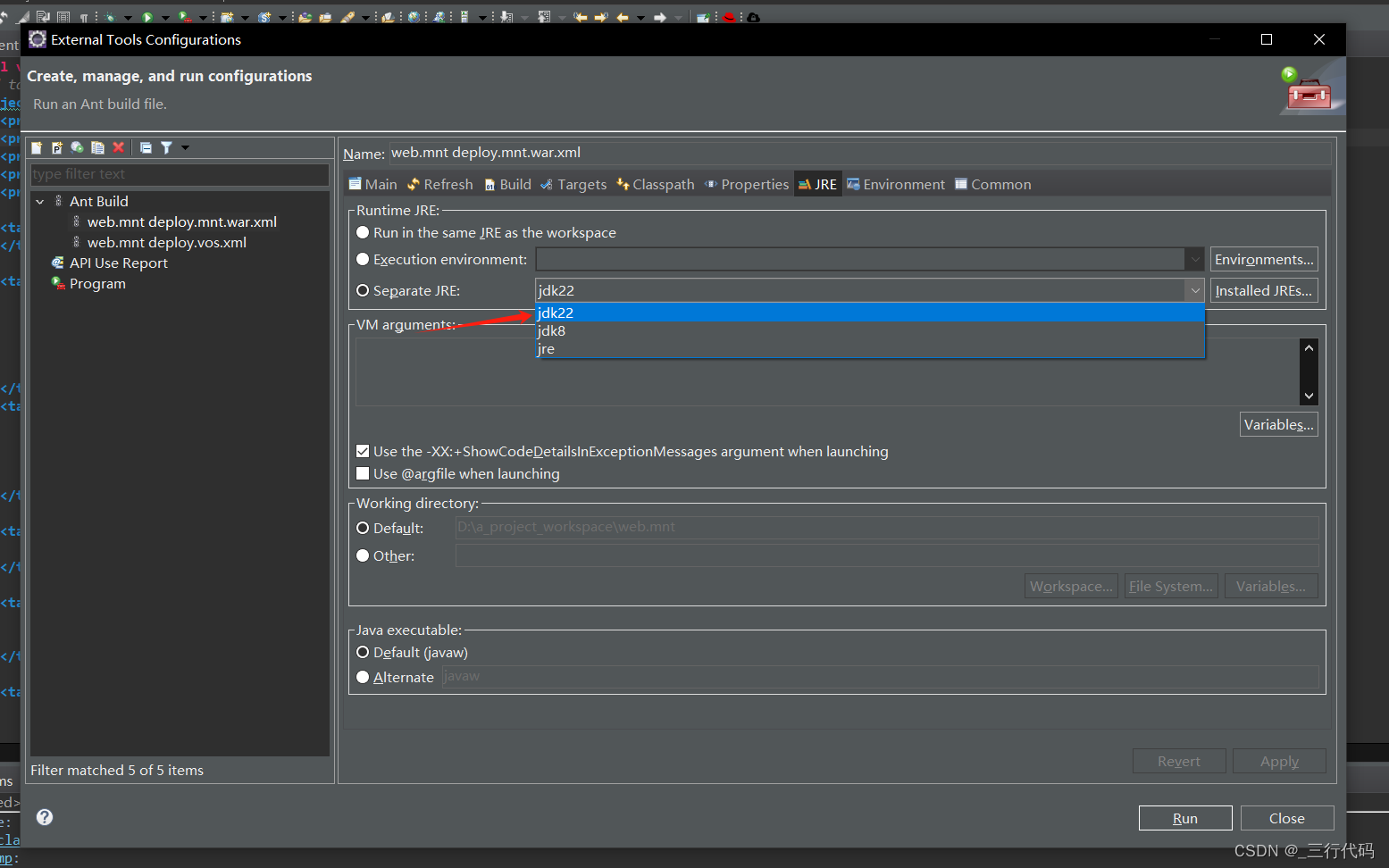The width and height of the screenshot is (1389, 868).
Task: Click the green Run icon in Eclipse toolbar
Action: (x=147, y=17)
